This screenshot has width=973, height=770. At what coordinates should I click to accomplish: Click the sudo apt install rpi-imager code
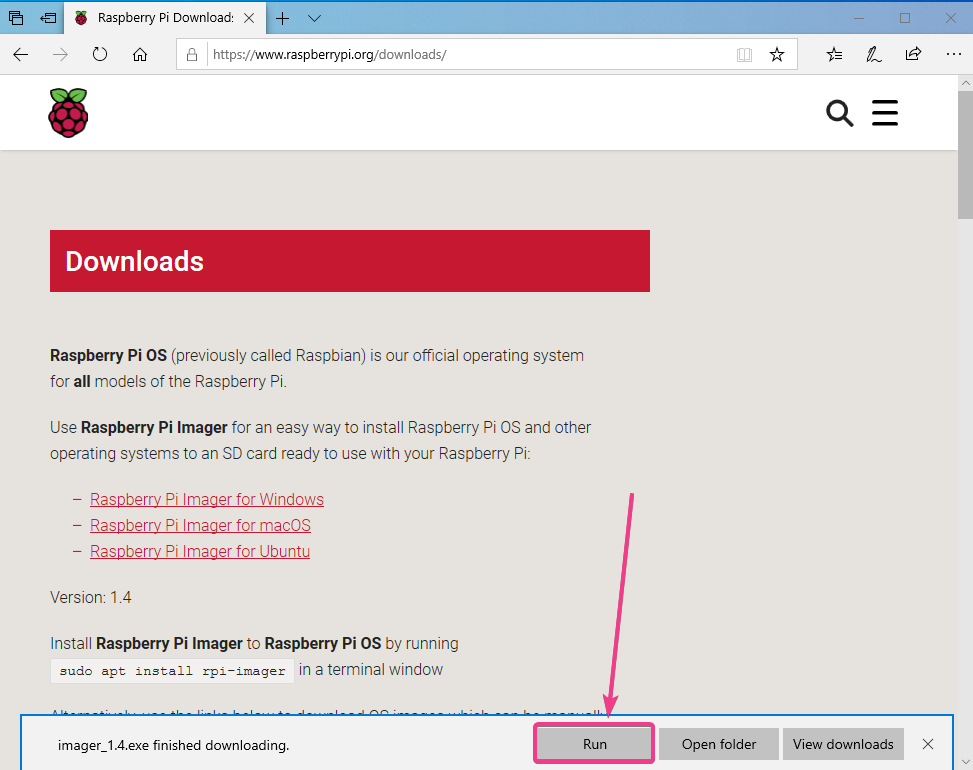pos(172,671)
